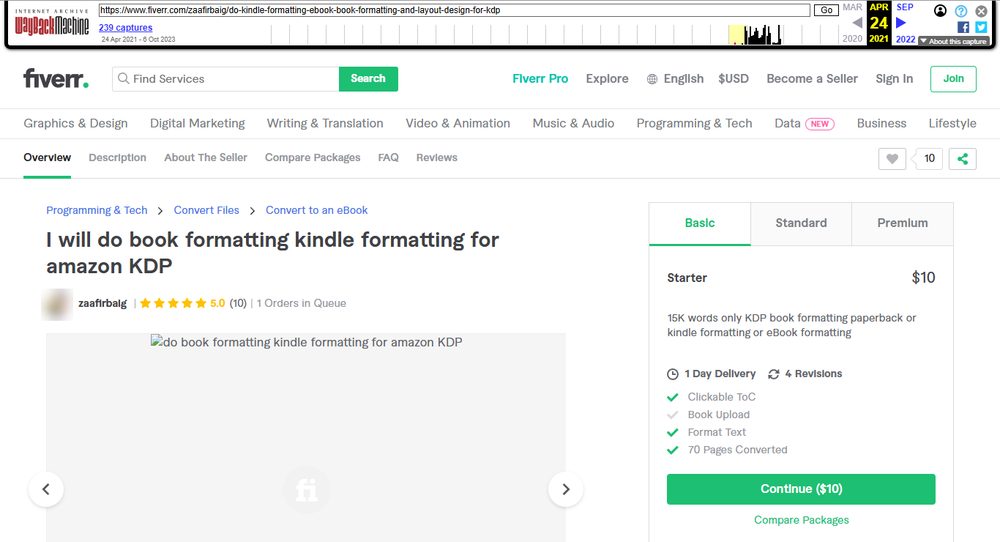The image size is (1000, 542).
Task: Open the Data category
Action: coord(787,123)
